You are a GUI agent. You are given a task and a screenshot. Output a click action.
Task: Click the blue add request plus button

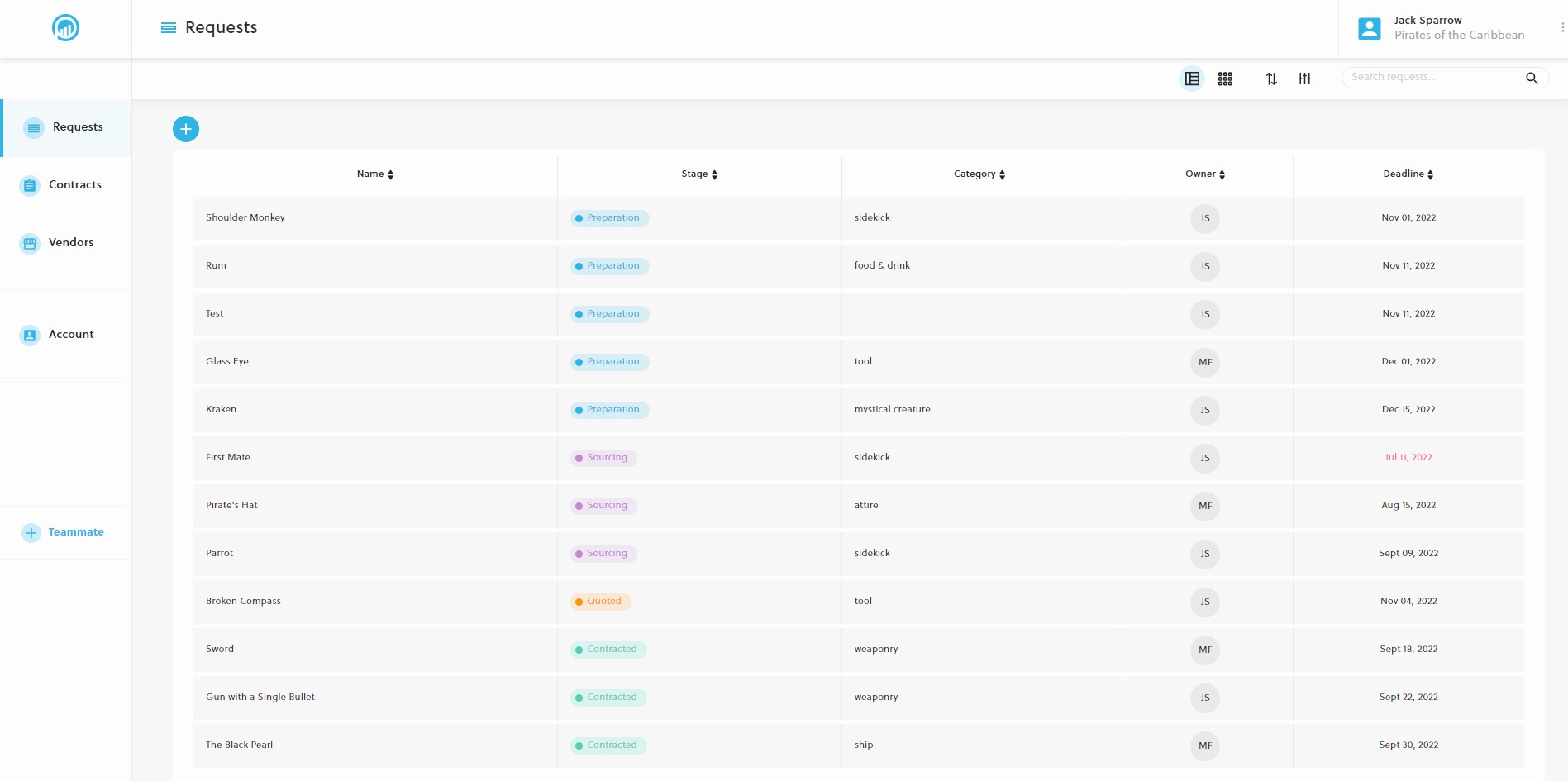click(x=186, y=129)
